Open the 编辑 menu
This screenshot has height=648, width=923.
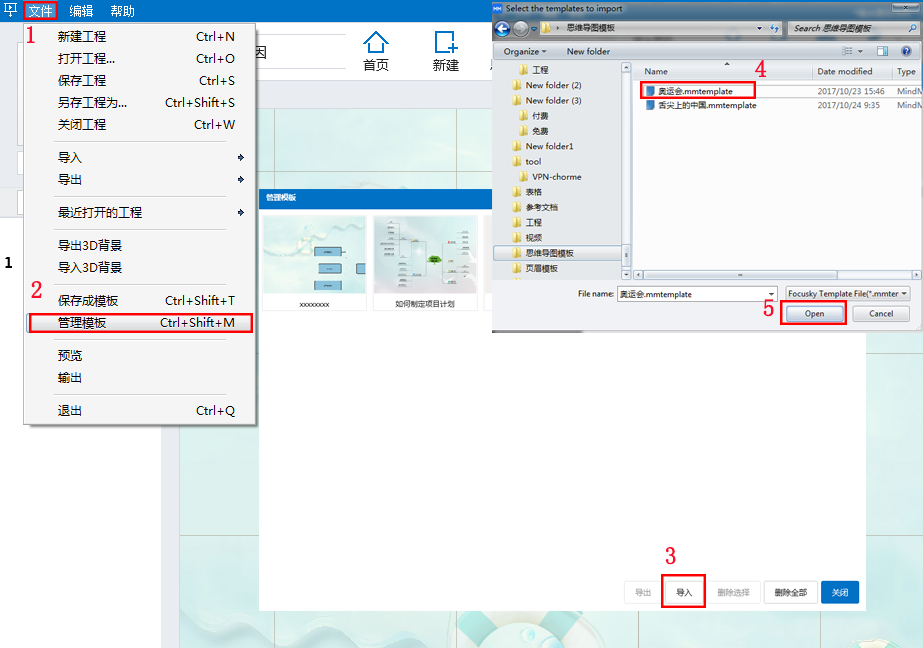[81, 11]
